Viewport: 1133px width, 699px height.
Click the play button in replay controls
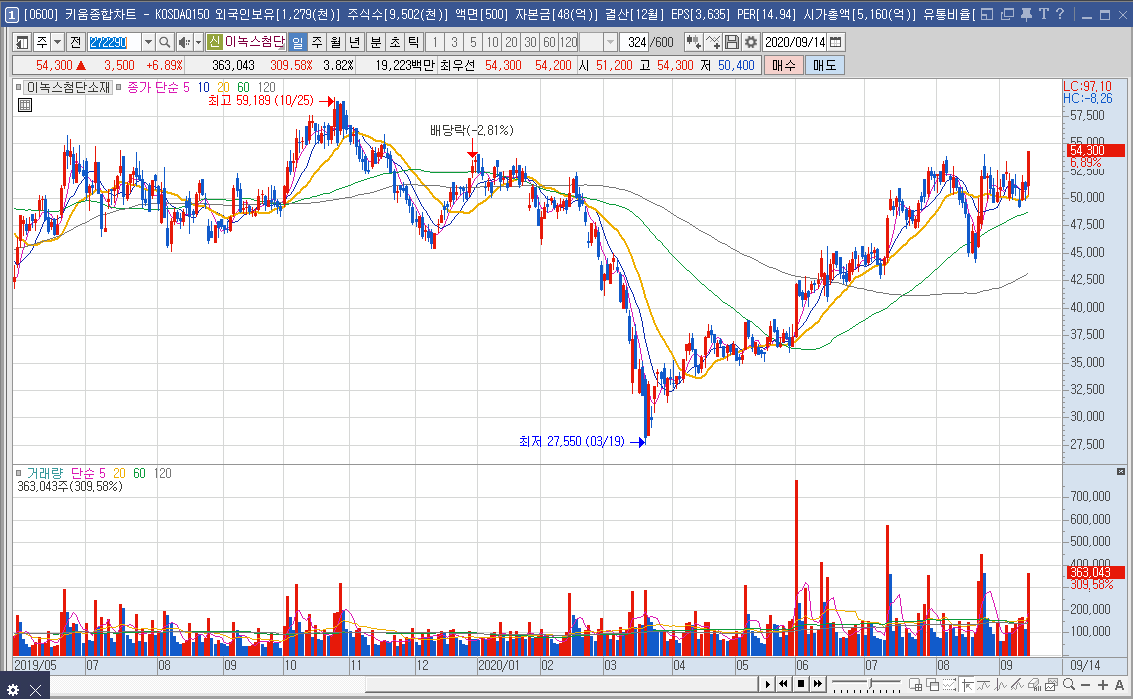tap(767, 684)
